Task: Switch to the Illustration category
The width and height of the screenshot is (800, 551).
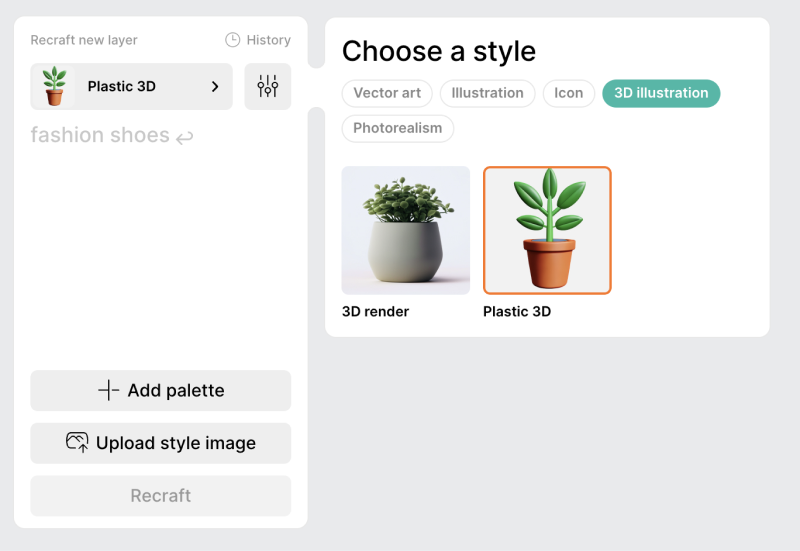Action: point(487,93)
